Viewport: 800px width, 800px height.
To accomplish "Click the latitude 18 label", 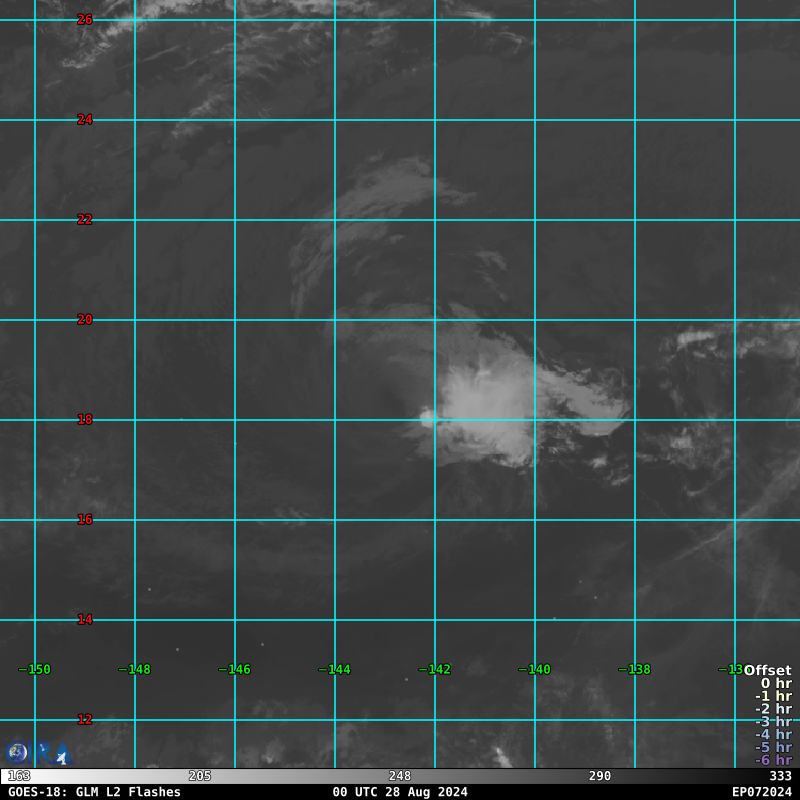I will (x=85, y=420).
